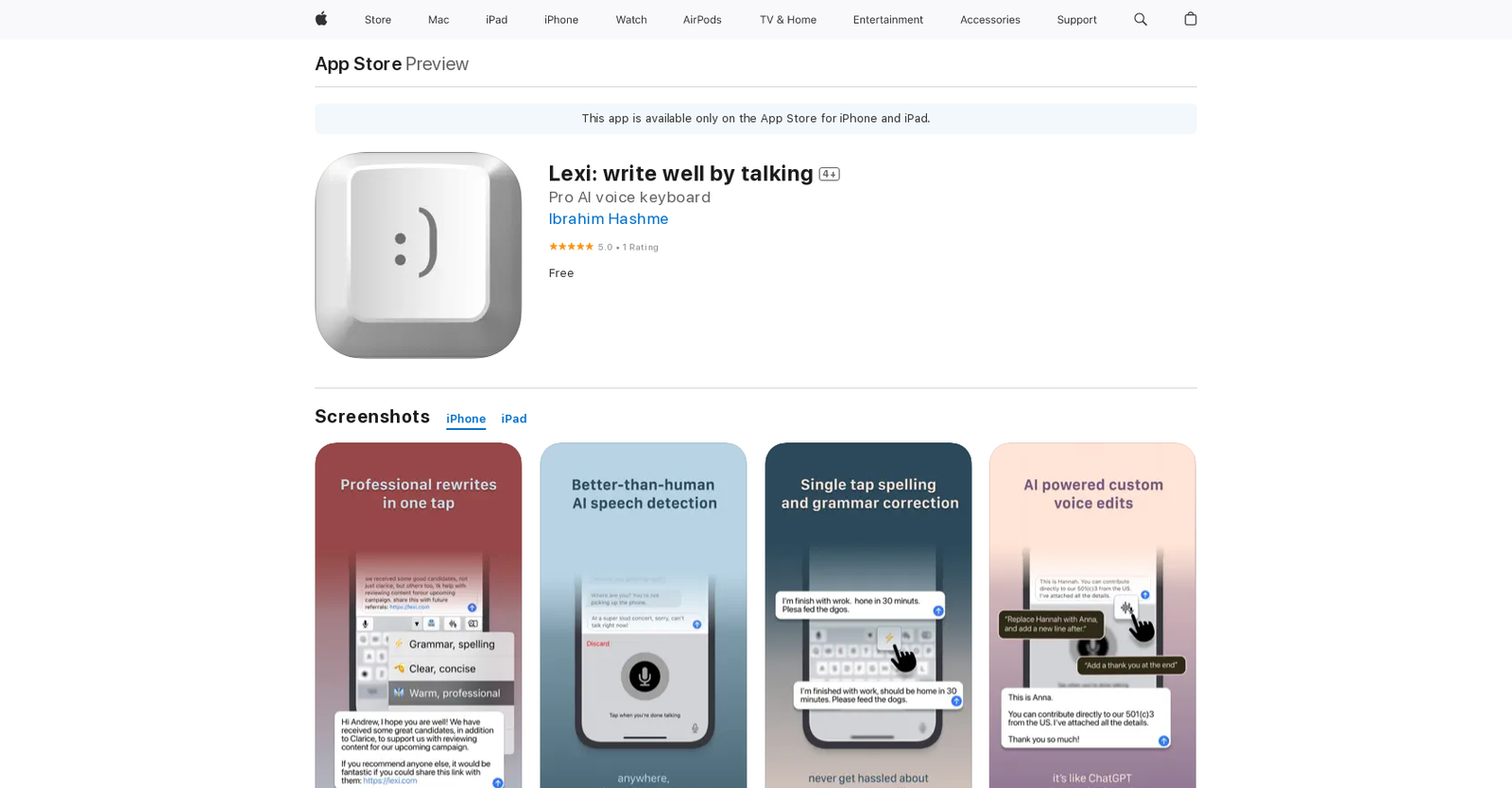The image size is (1512, 788).
Task: Open Entertainment menu item
Action: tap(888, 20)
